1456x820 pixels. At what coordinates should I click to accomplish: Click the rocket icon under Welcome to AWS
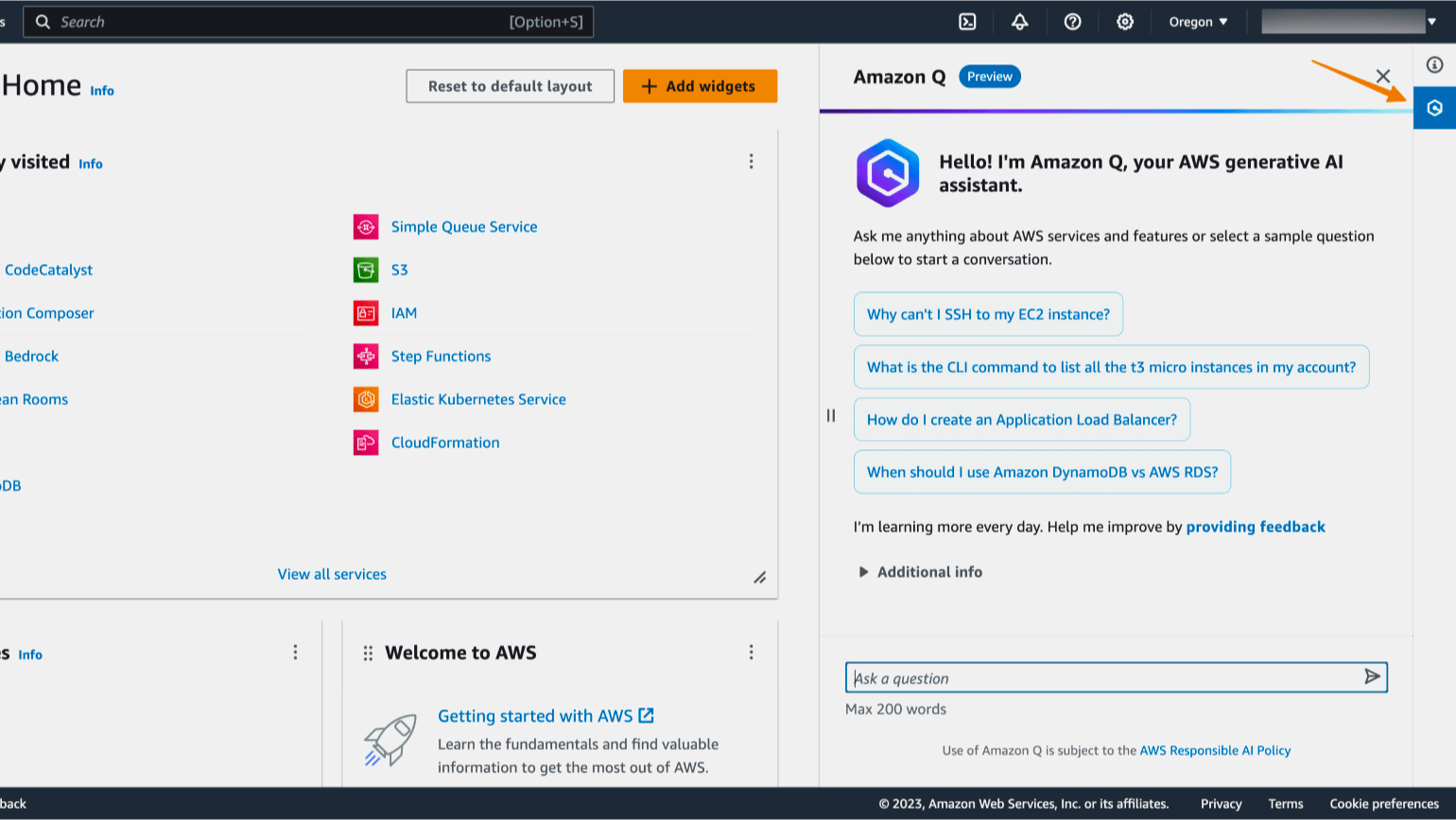pos(390,741)
